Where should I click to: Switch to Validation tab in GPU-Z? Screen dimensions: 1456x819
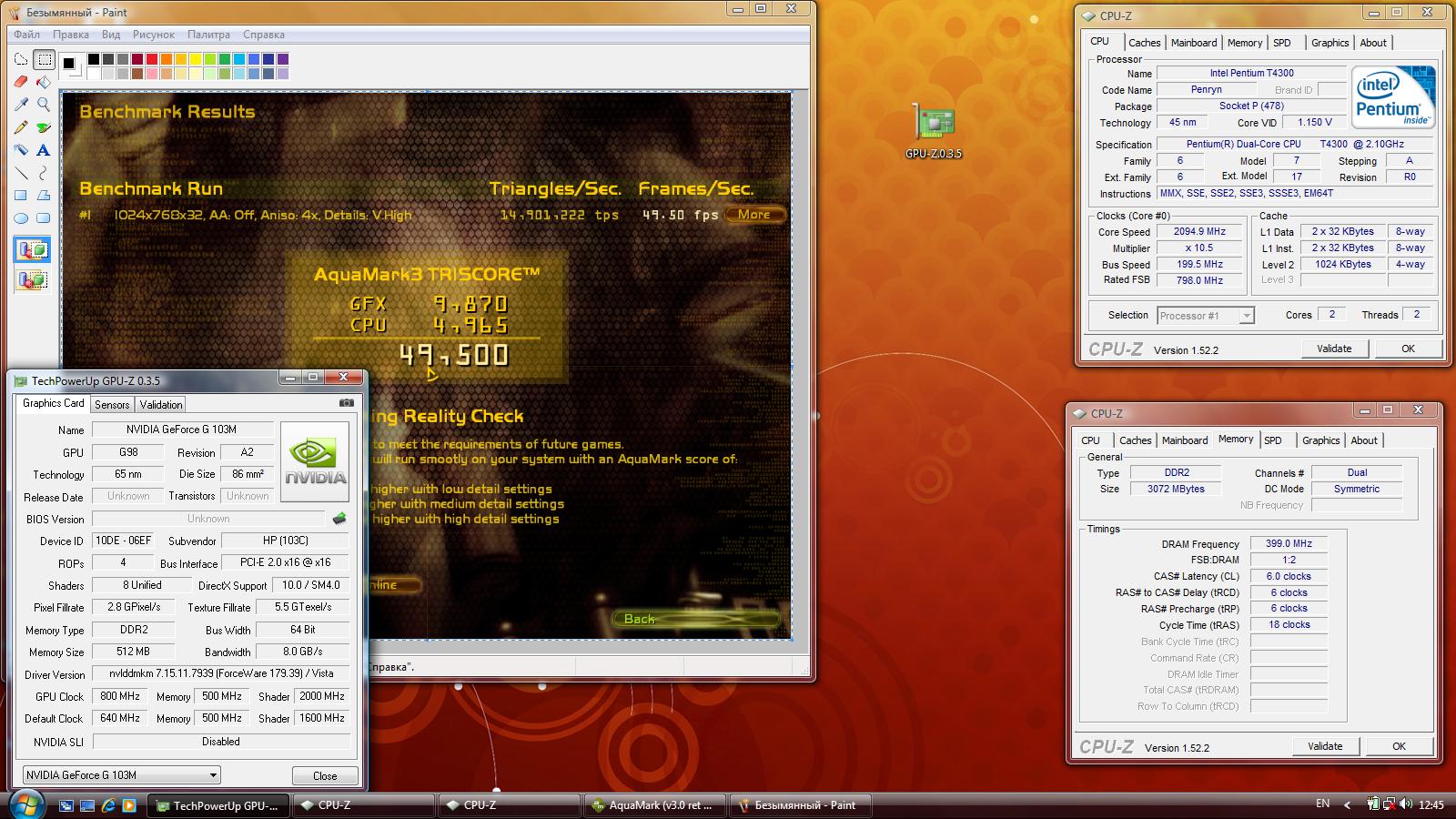[x=161, y=405]
